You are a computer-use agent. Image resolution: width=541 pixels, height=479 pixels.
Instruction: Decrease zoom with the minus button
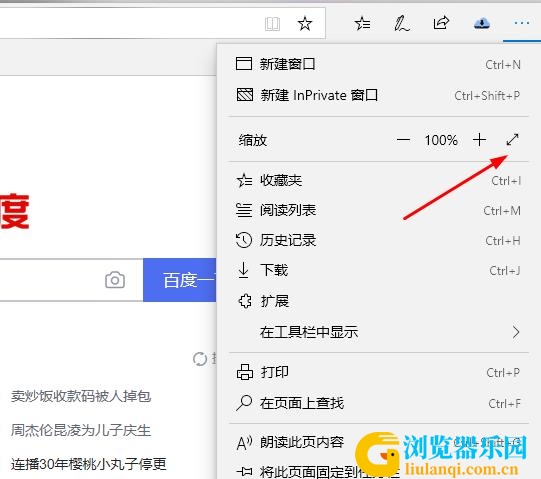click(403, 140)
